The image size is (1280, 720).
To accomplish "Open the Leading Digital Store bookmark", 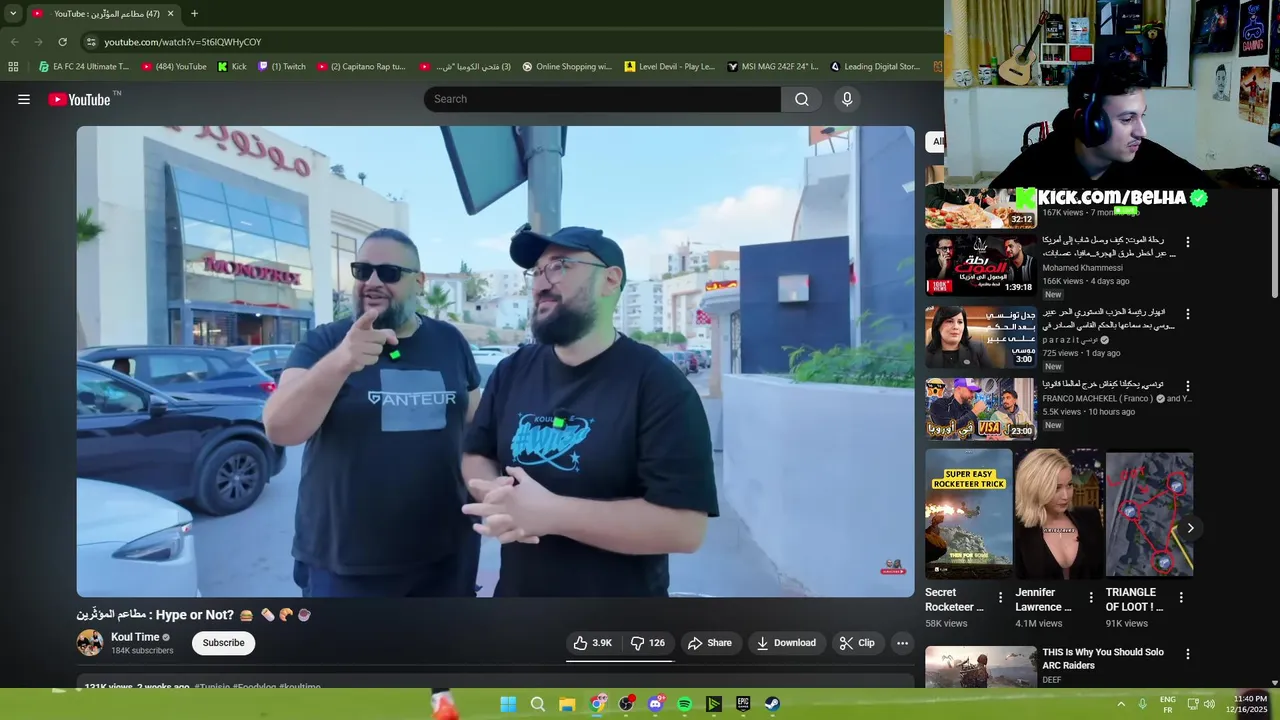I will (876, 67).
